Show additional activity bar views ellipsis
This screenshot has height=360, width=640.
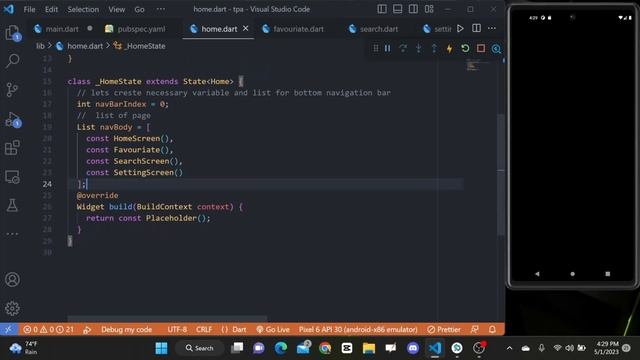(12, 234)
